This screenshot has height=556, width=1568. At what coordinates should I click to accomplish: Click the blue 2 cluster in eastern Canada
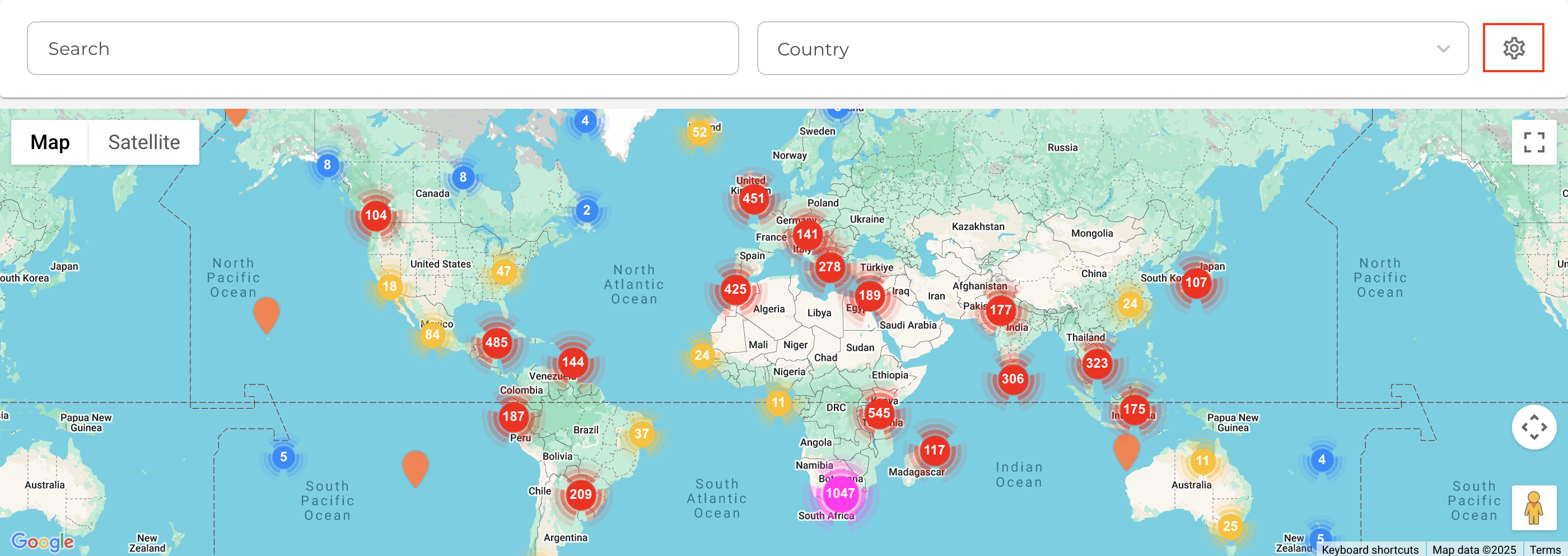click(586, 211)
